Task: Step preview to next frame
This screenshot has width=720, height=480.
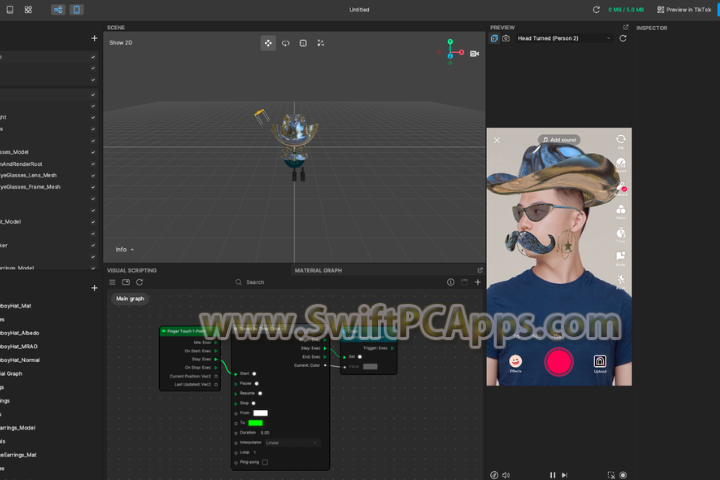Action: pos(564,475)
